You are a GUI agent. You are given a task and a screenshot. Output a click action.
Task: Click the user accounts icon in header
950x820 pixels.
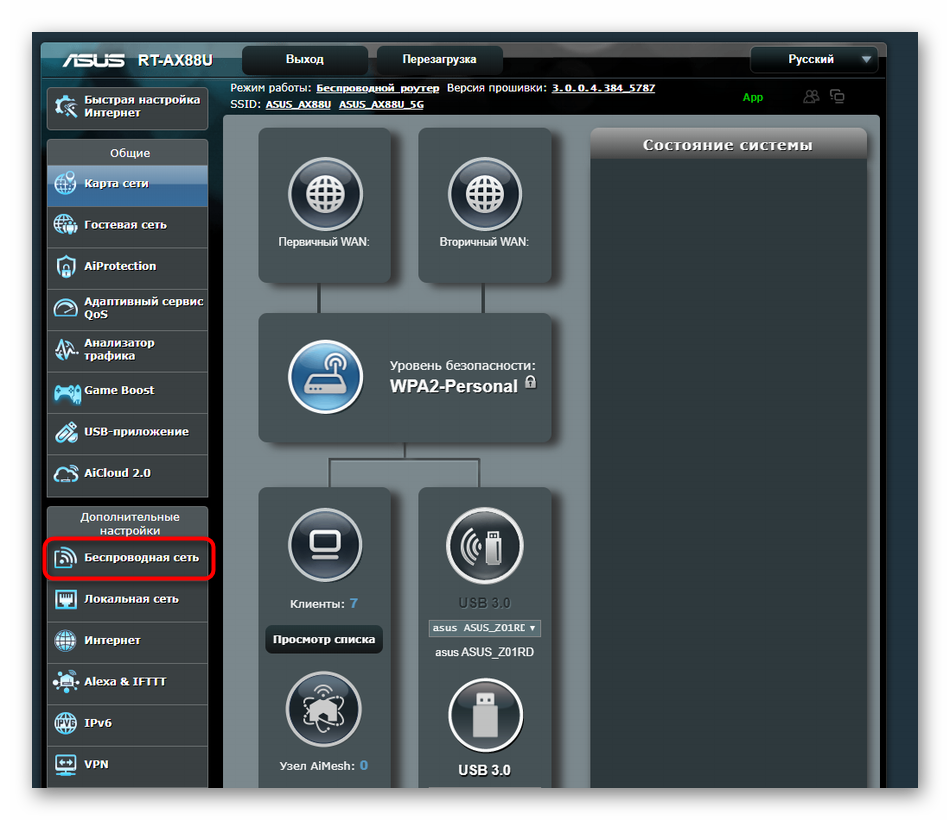tap(811, 97)
